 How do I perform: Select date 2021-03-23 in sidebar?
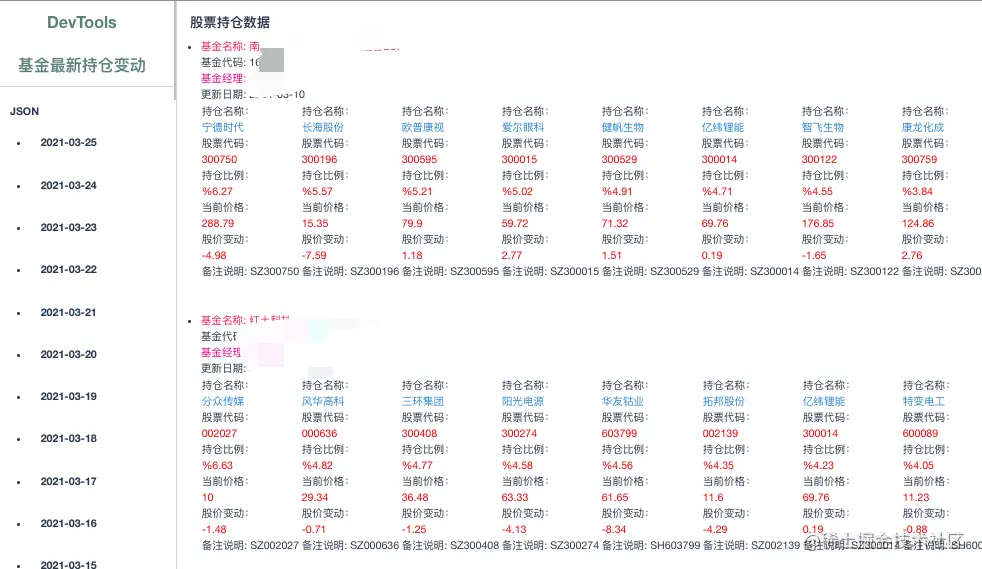click(x=69, y=227)
